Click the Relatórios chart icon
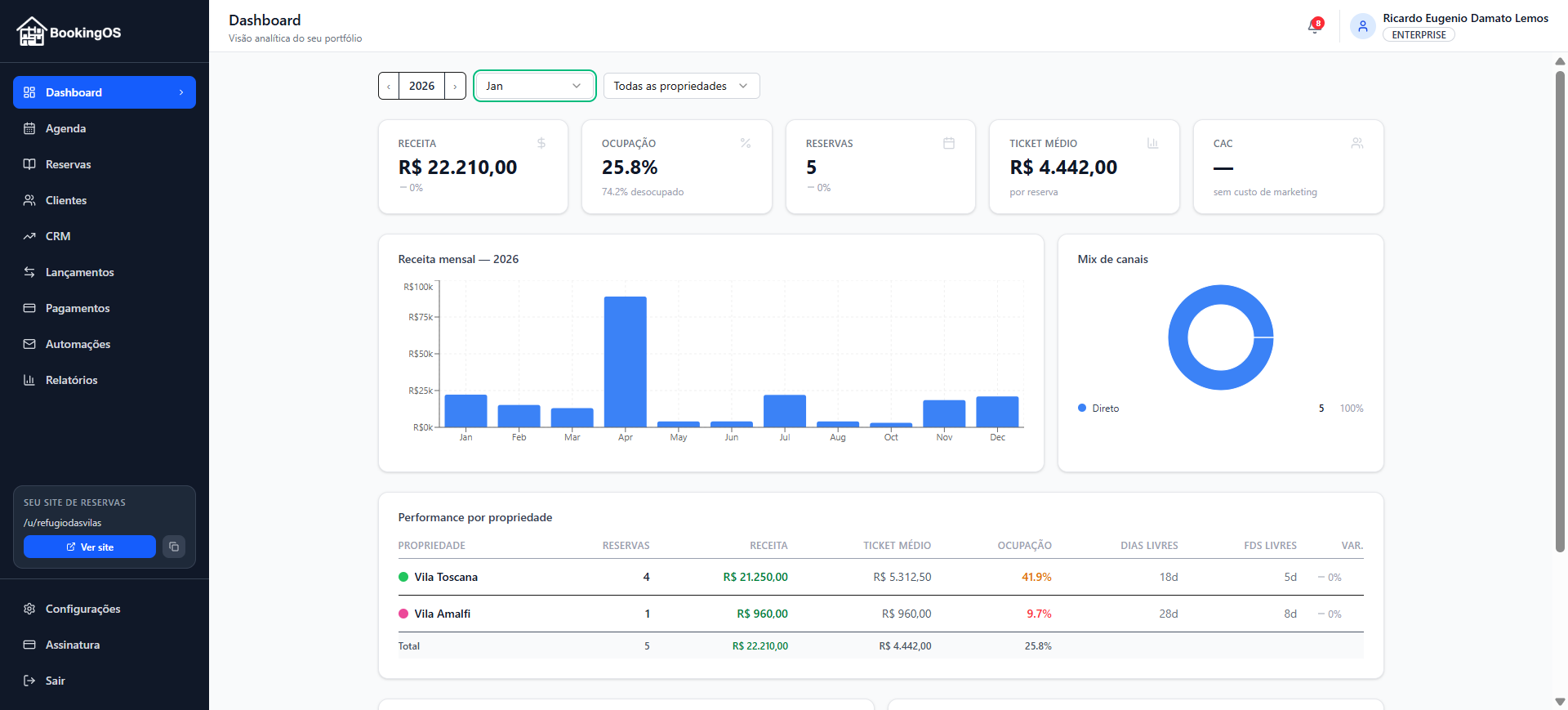This screenshot has width=1568, height=710. (29, 380)
